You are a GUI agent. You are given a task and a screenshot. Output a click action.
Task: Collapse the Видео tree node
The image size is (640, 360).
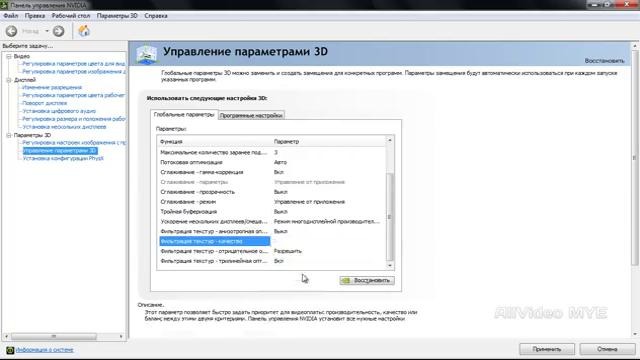click(x=9, y=56)
